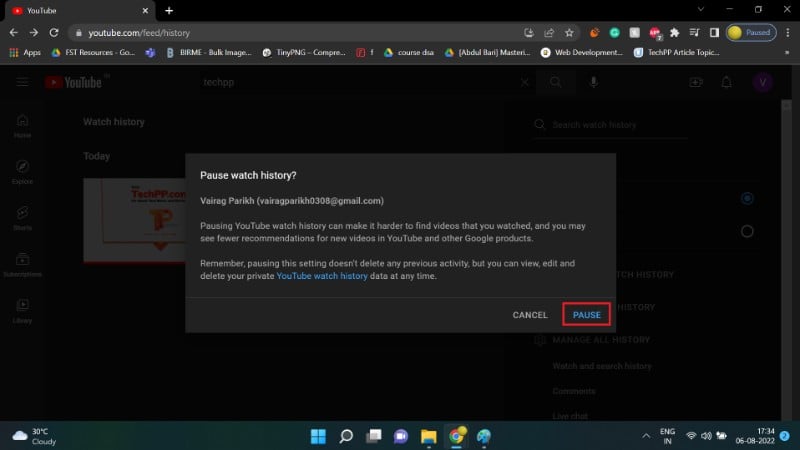Open the Paused profile button

pos(751,33)
